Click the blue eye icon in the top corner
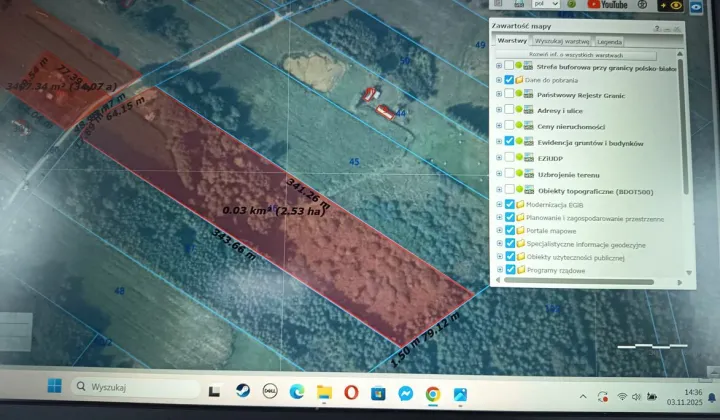720x420 pixels. tap(696, 7)
